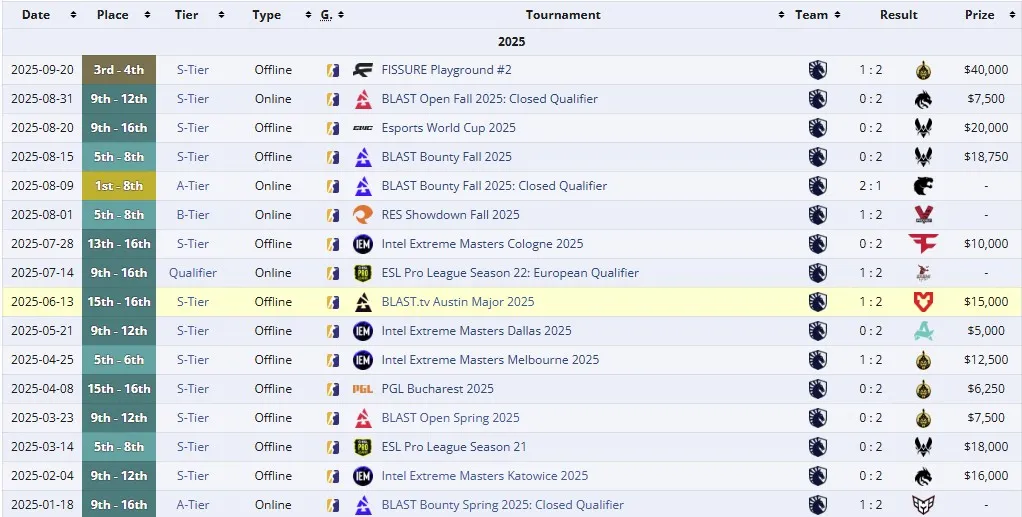Click MOUZ opponent logo in Austin Major row
Image resolution: width=1022 pixels, height=517 pixels.
click(923, 302)
